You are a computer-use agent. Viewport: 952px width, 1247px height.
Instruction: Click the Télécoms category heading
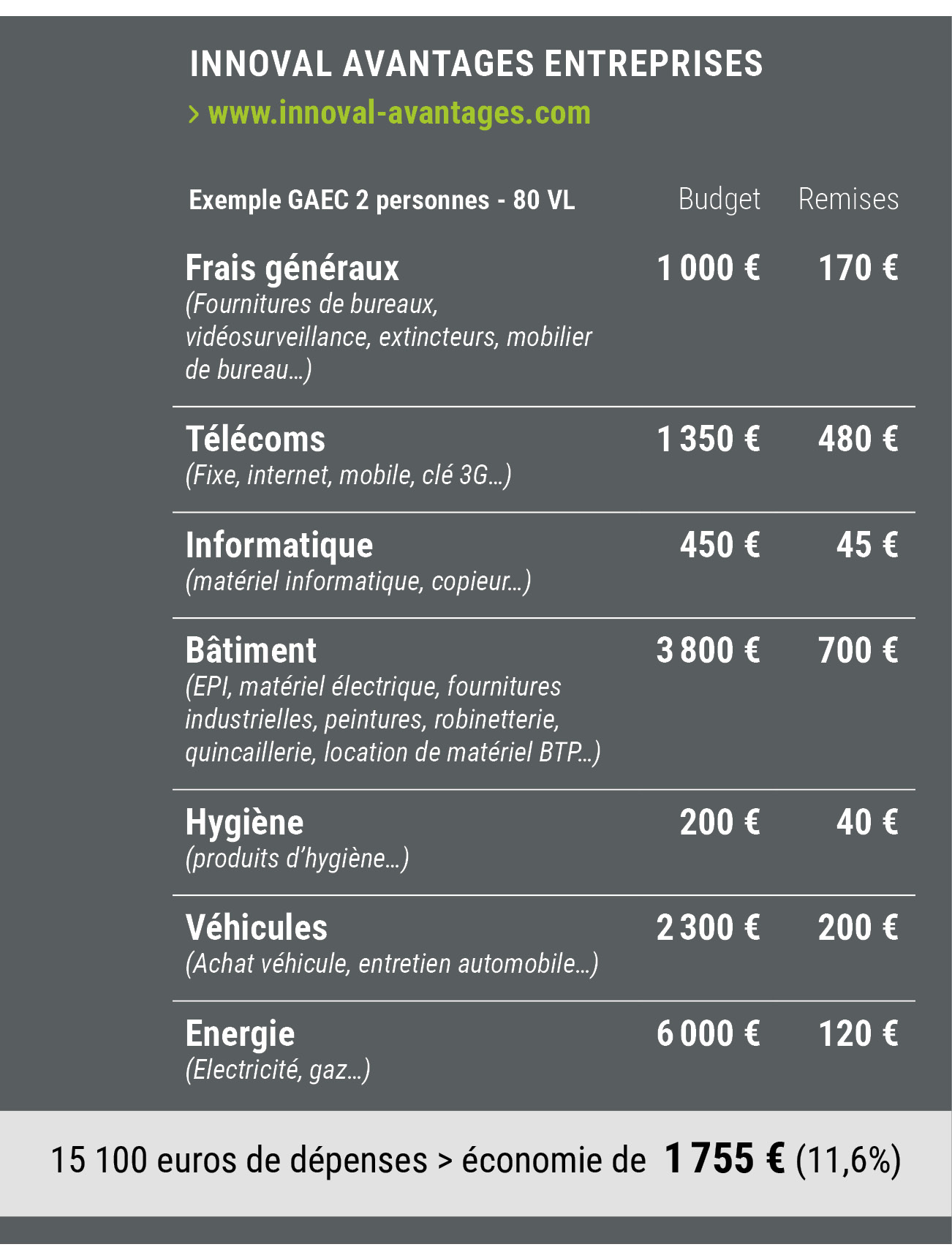click(255, 439)
